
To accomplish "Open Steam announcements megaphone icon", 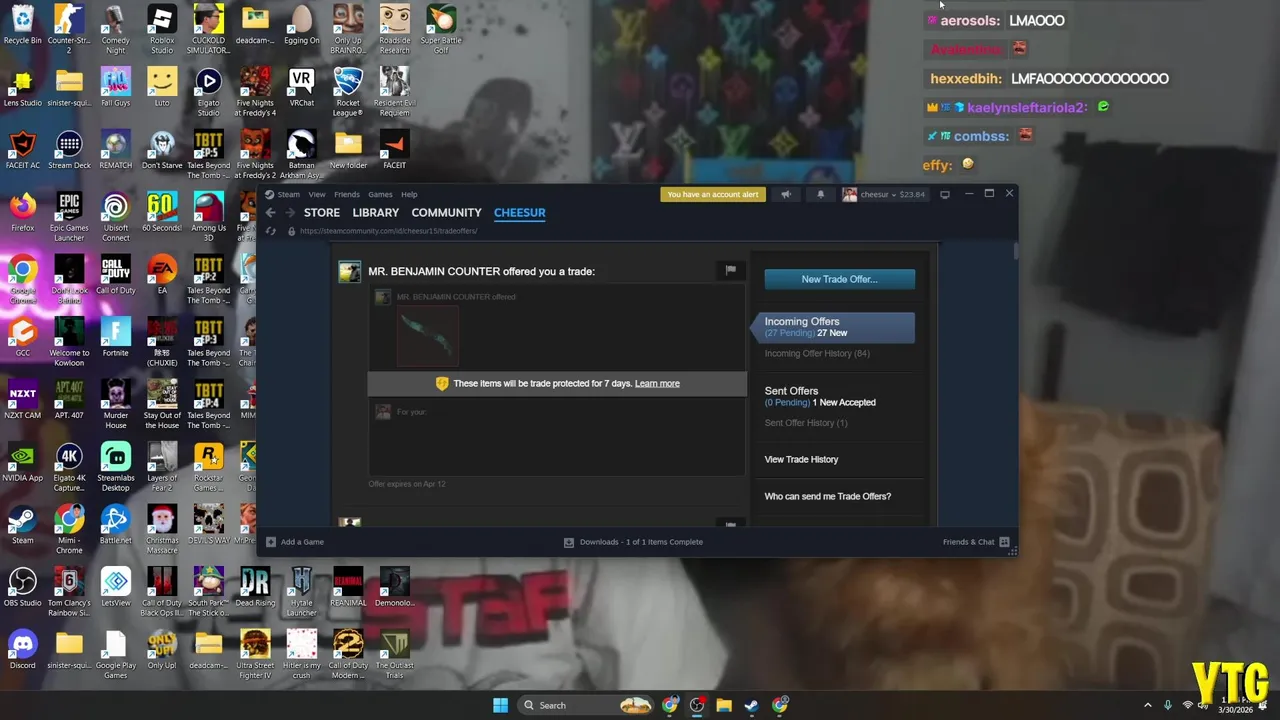I will [786, 194].
